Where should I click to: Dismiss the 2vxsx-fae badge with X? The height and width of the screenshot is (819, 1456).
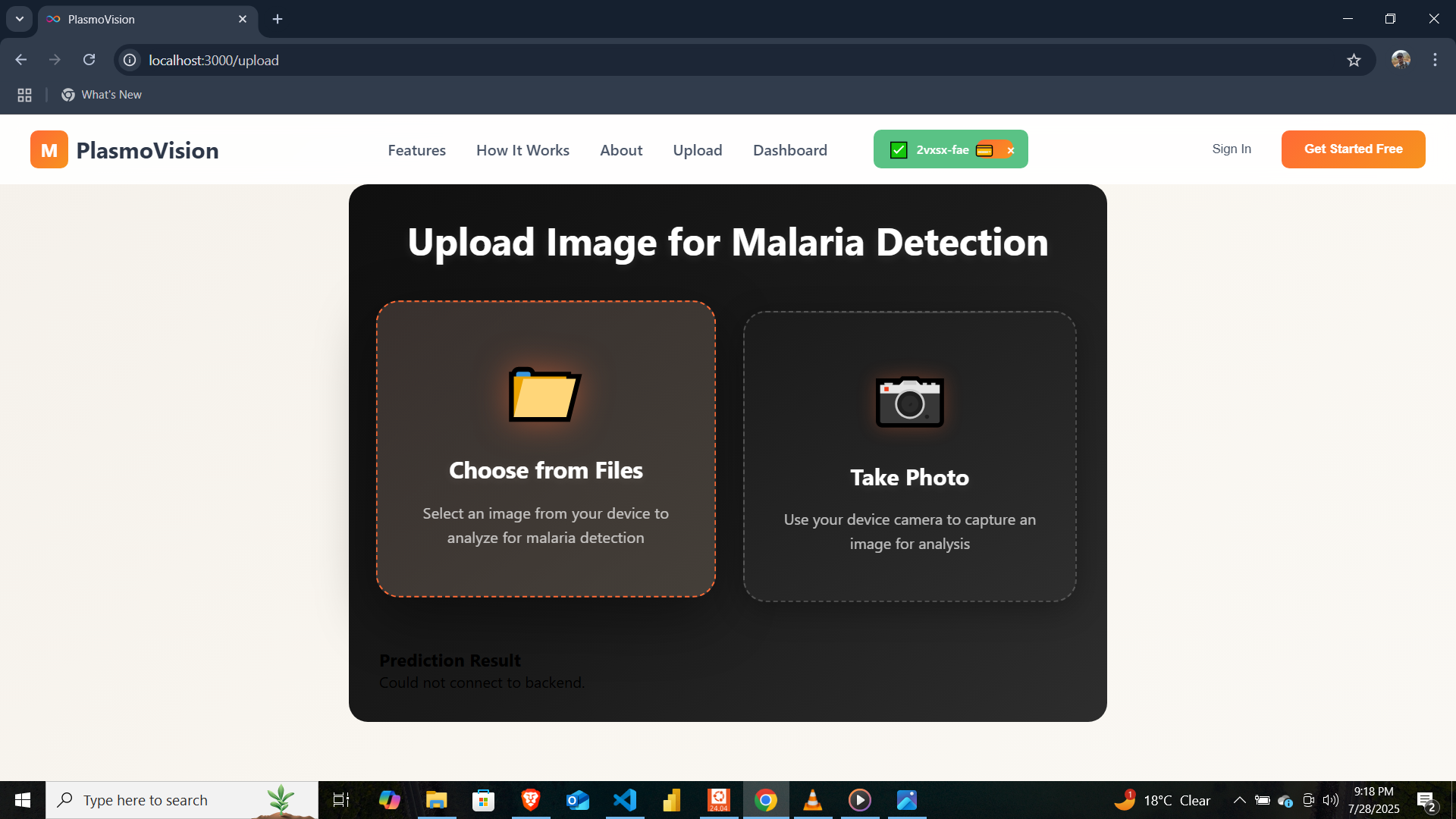coord(1011,150)
